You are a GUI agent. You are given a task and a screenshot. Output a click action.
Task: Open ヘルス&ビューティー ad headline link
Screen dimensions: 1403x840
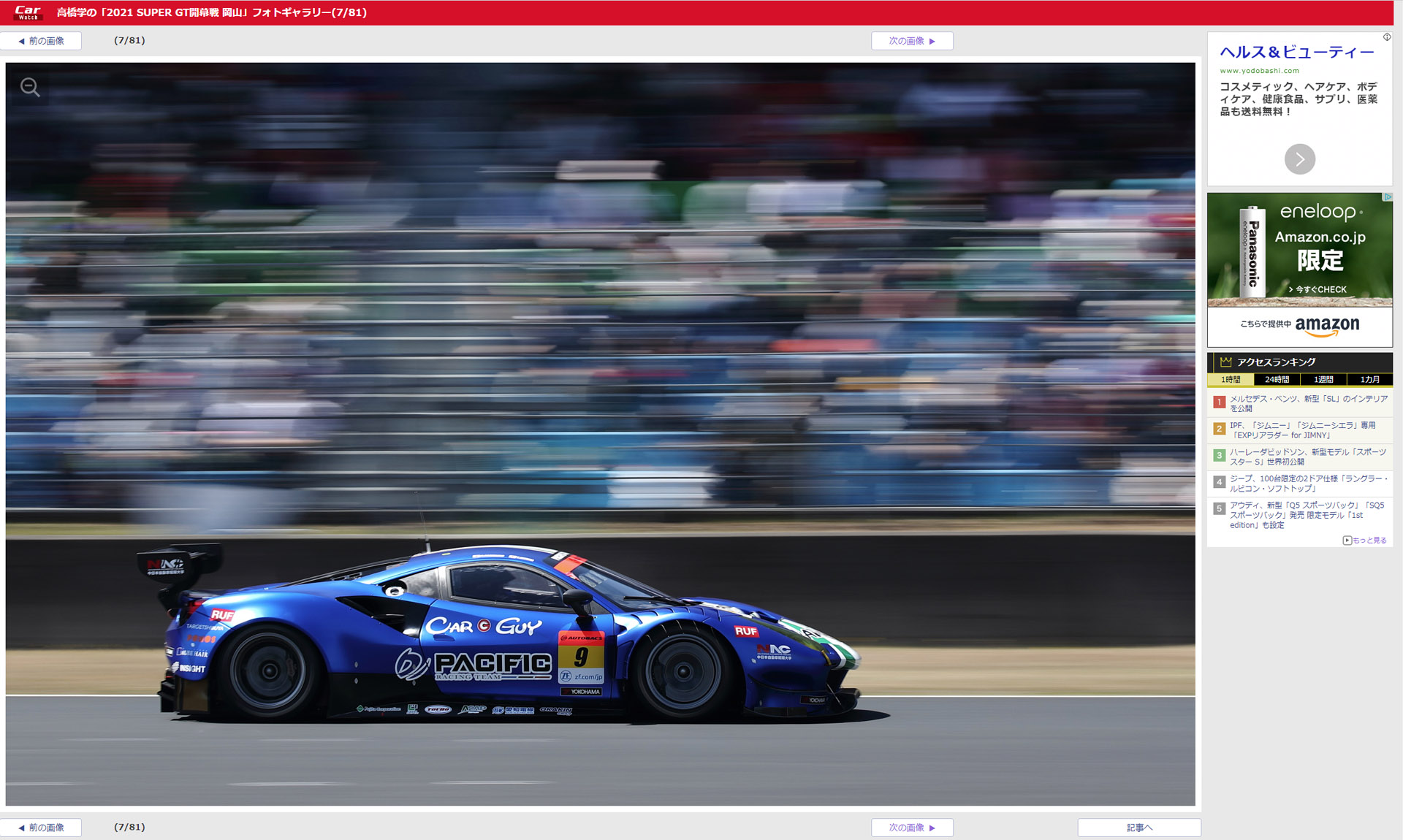1296,52
